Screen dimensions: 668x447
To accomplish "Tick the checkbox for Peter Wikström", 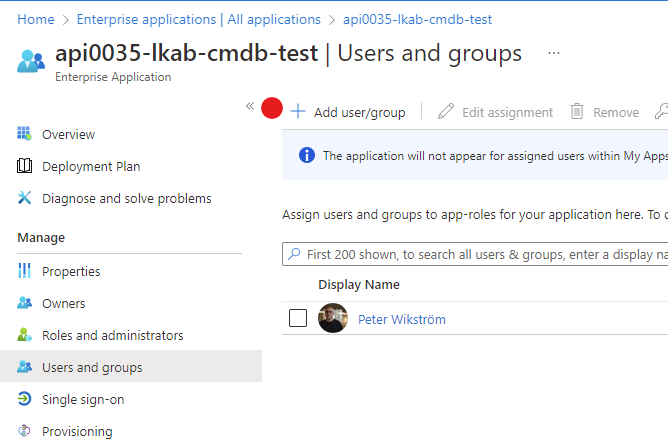I will click(298, 318).
